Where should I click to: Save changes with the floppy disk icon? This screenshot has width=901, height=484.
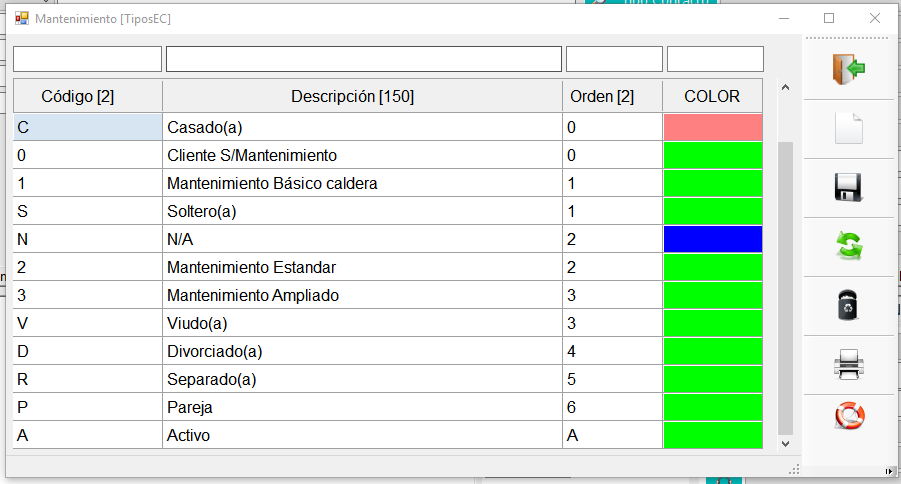(849, 187)
